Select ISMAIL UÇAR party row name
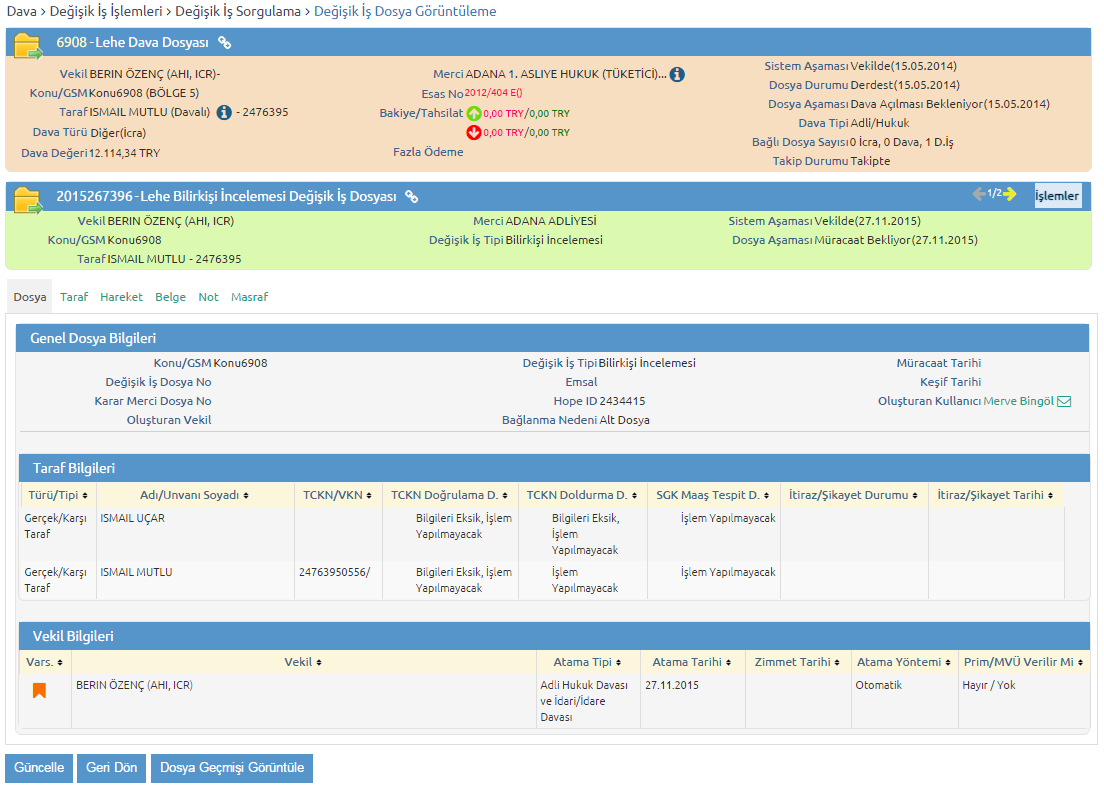The image size is (1104, 788). 132,518
